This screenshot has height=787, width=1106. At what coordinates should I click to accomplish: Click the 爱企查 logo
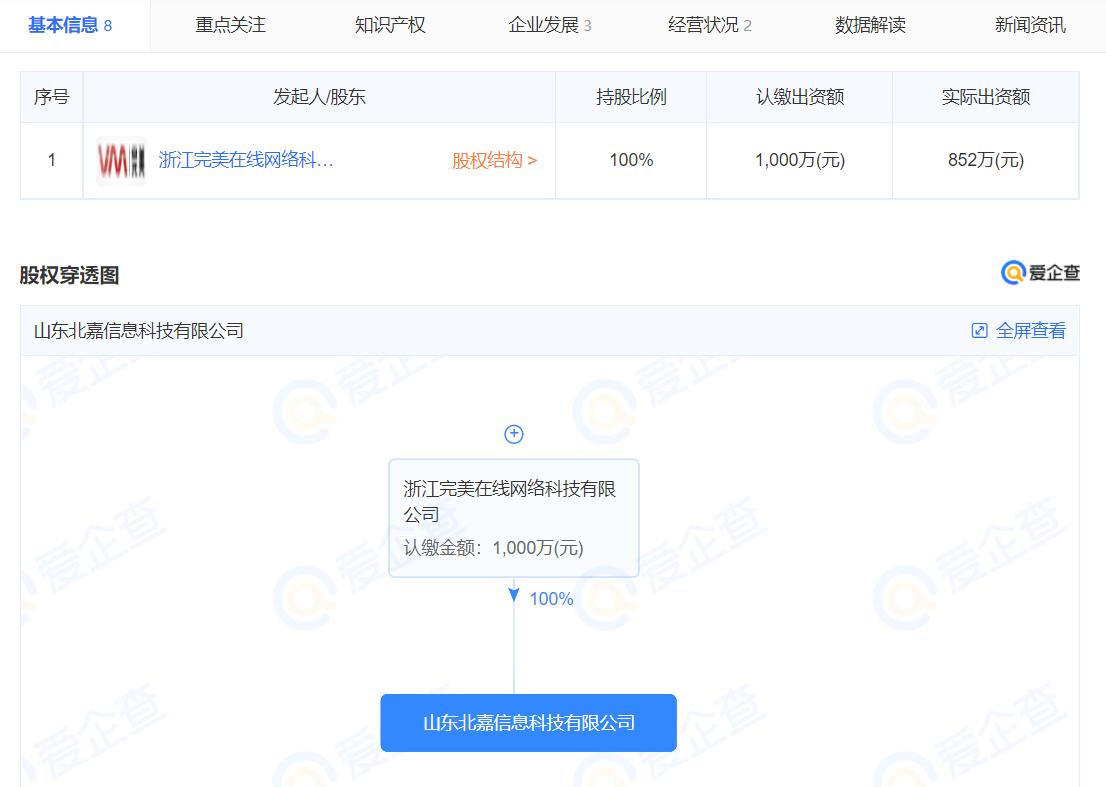coord(1040,273)
